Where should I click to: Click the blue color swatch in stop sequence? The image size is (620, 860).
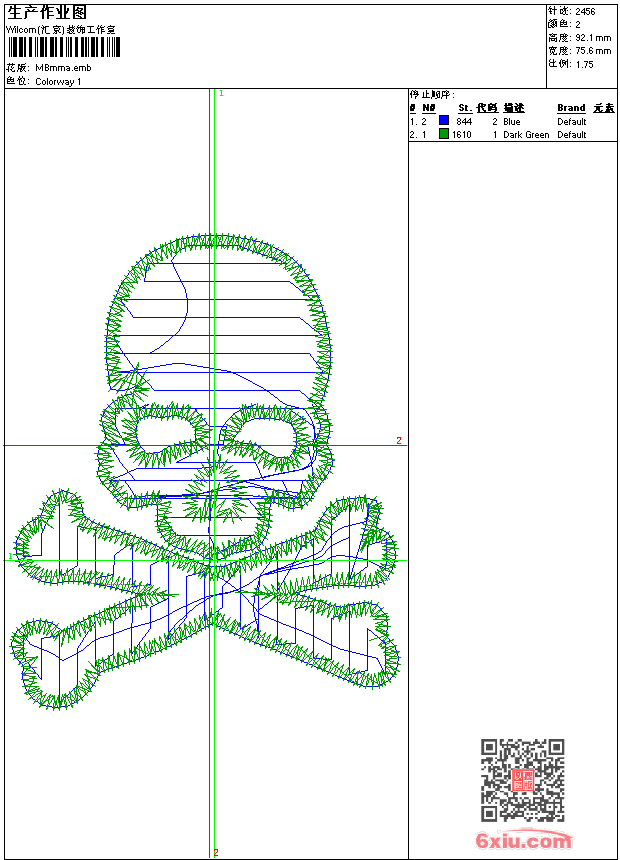point(444,121)
